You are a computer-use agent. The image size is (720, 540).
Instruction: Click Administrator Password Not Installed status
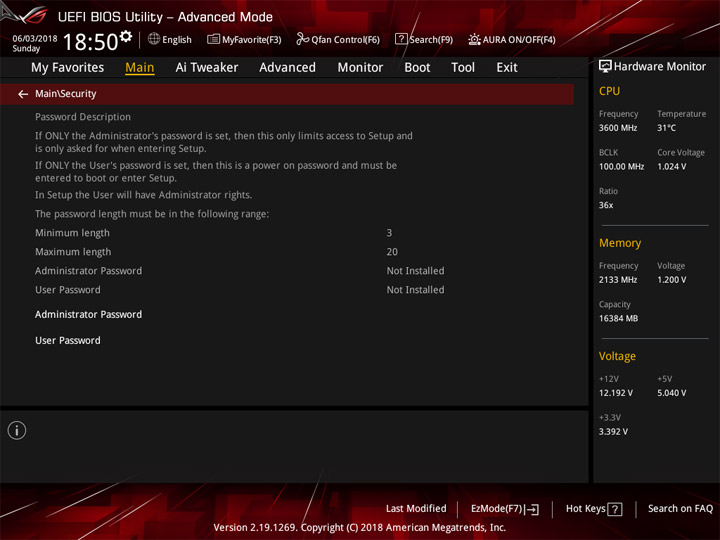(x=416, y=271)
